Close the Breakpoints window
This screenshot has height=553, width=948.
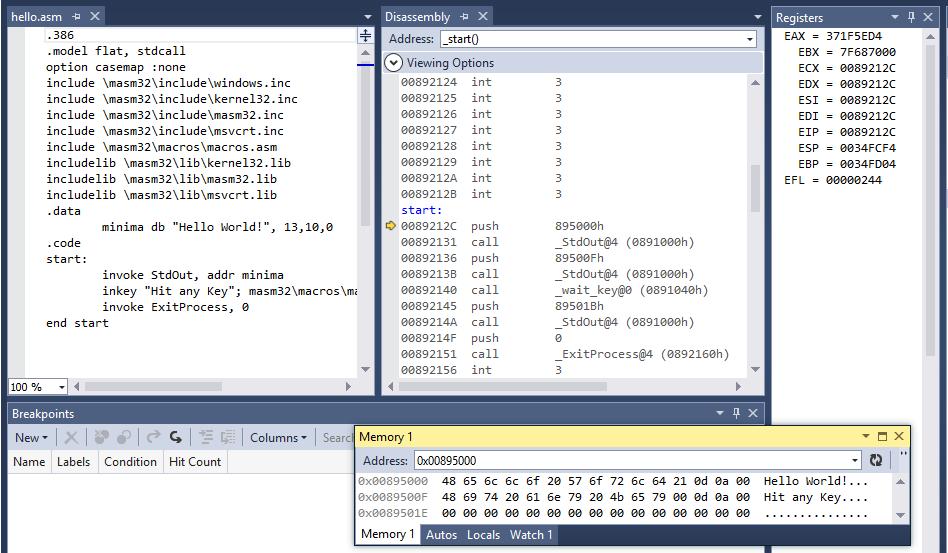(753, 413)
